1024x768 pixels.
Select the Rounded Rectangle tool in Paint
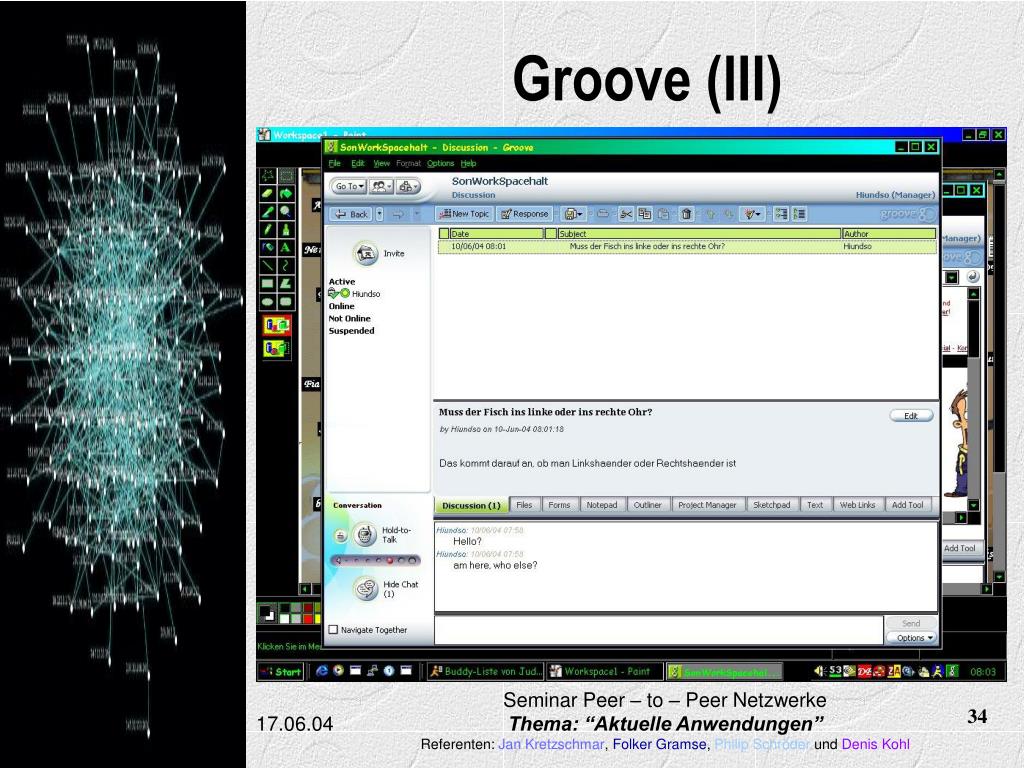tap(285, 302)
